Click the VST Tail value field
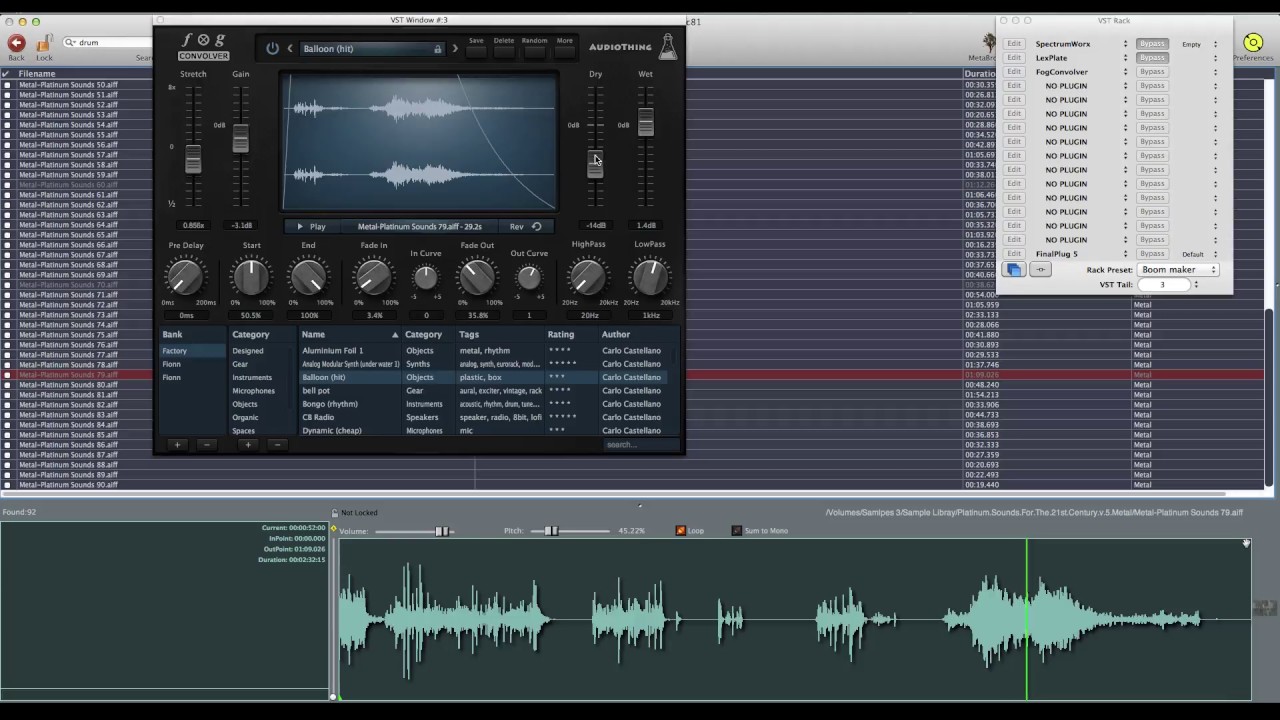The image size is (1280, 720). 1162,285
